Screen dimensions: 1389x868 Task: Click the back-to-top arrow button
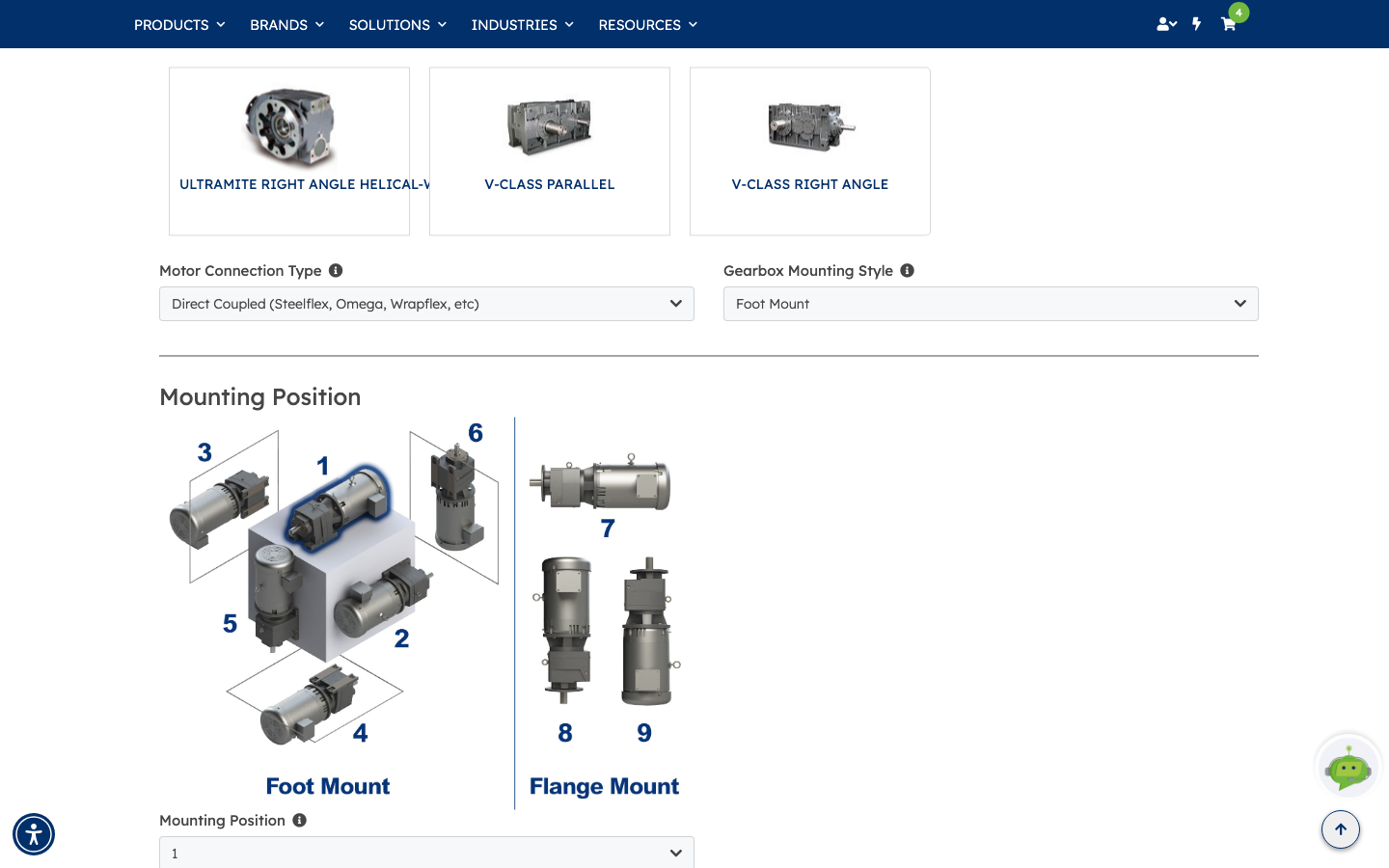pos(1341,829)
